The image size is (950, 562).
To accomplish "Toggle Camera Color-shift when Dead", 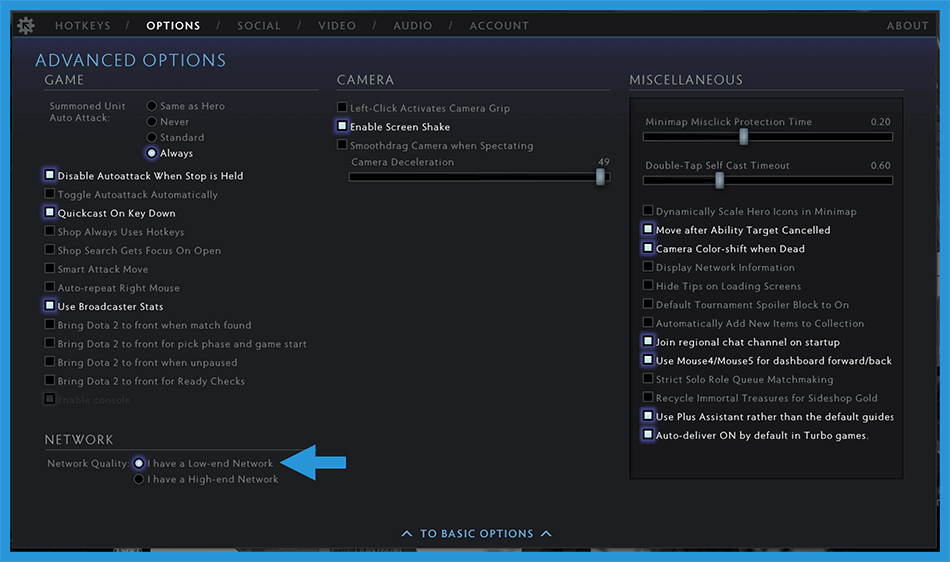I will [x=648, y=248].
